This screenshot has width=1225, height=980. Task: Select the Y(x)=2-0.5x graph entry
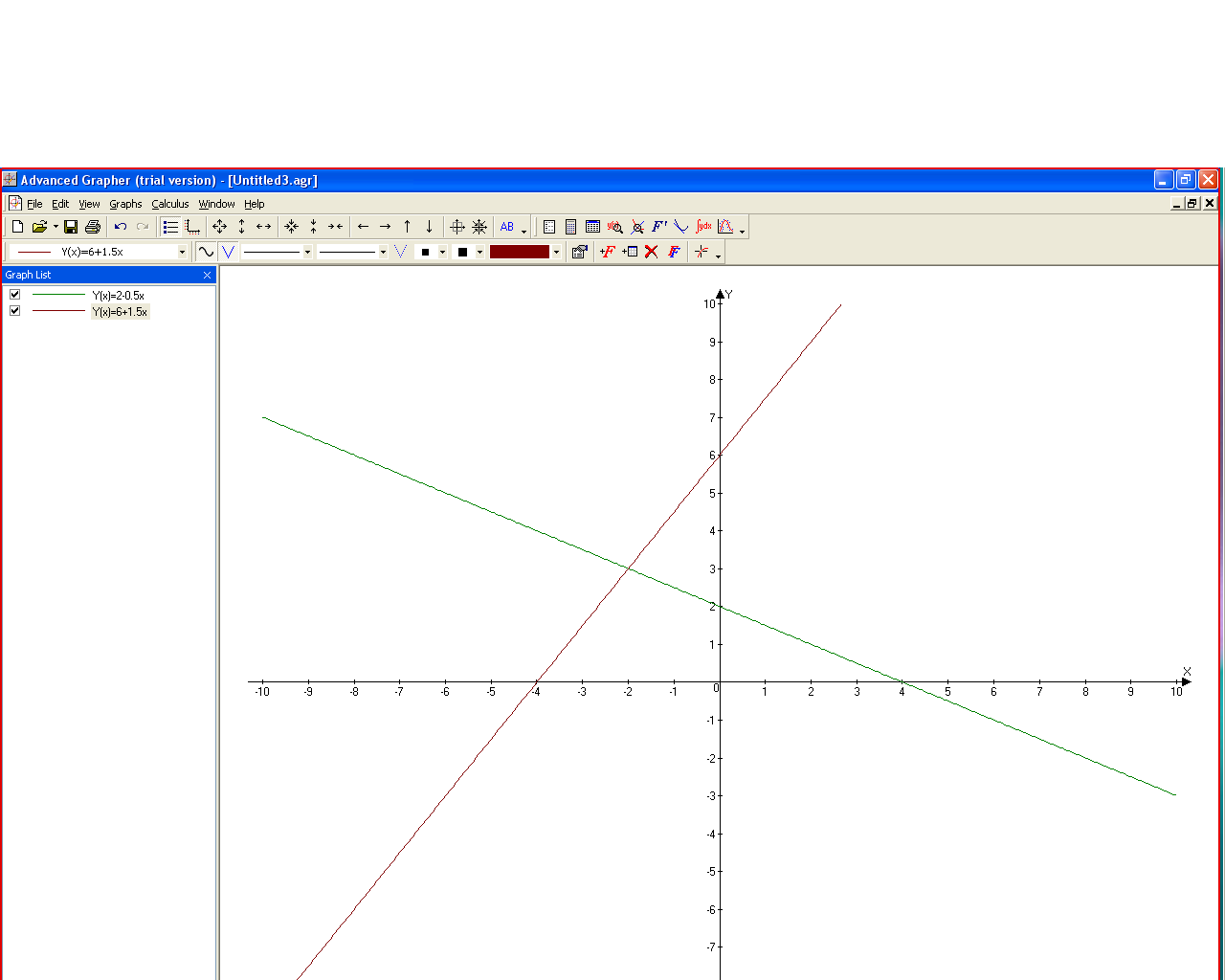click(119, 296)
